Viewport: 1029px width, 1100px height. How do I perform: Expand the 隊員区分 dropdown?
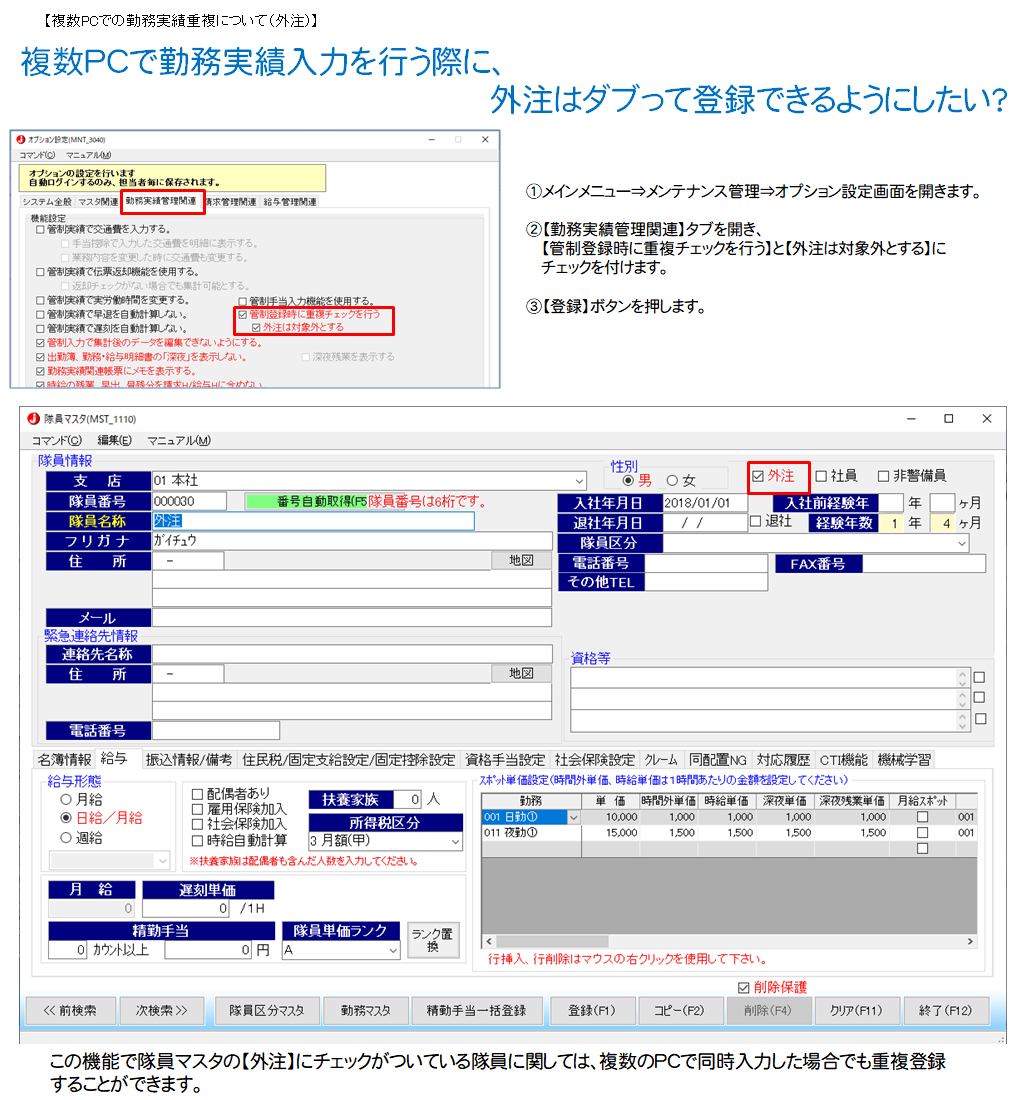tap(962, 543)
